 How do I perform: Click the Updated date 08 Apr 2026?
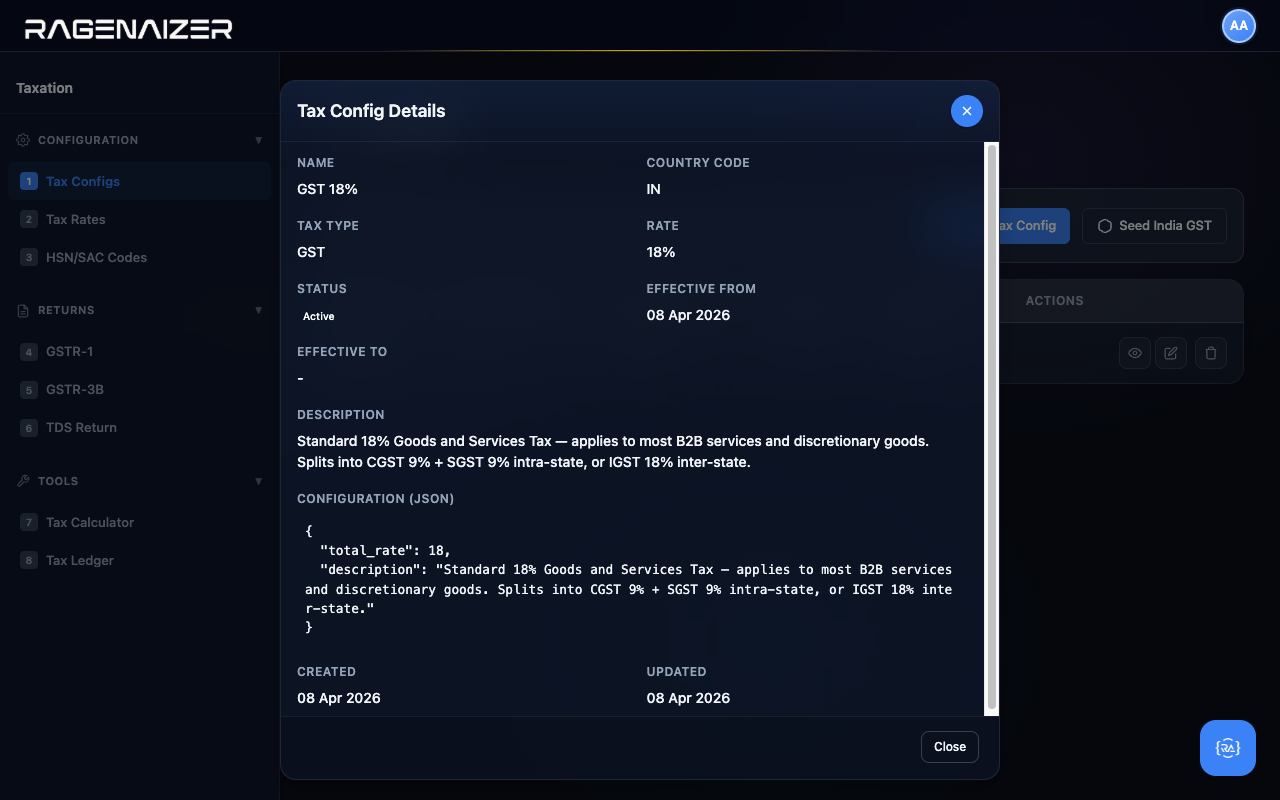tap(688, 698)
